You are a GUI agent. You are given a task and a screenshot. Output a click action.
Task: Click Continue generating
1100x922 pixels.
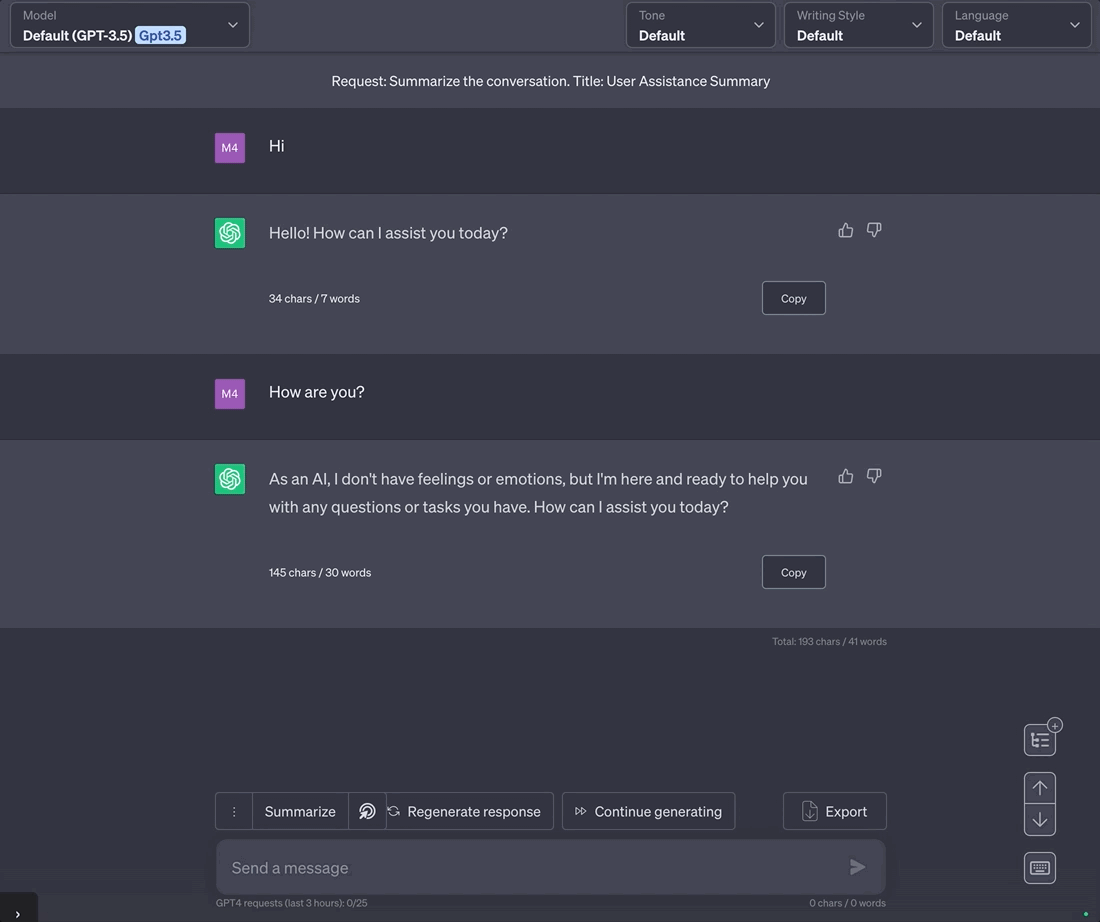(x=648, y=811)
